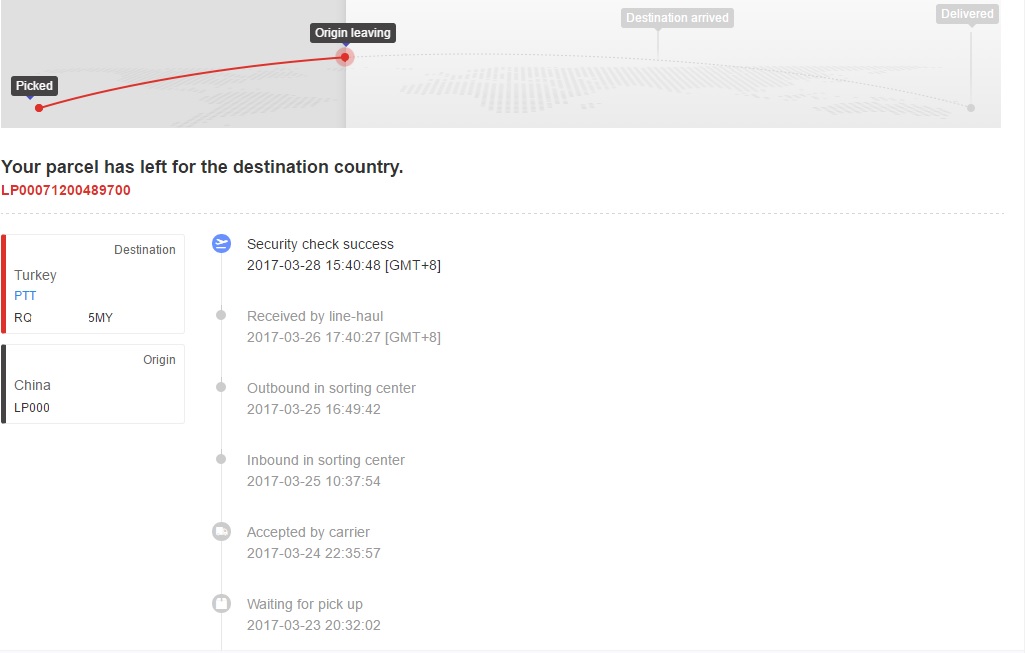This screenshot has height=653, width=1025.
Task: Click the red dot under Picked
Action: (39, 108)
